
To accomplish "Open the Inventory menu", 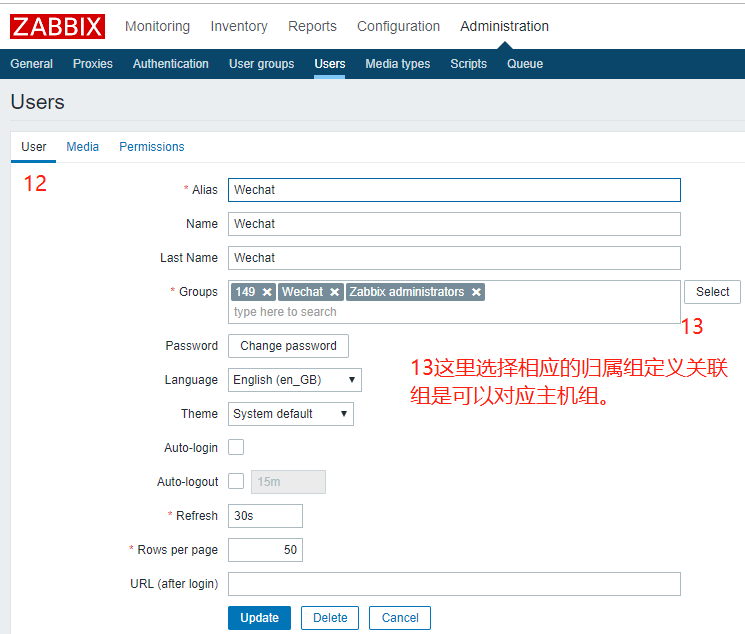I will tap(239, 26).
